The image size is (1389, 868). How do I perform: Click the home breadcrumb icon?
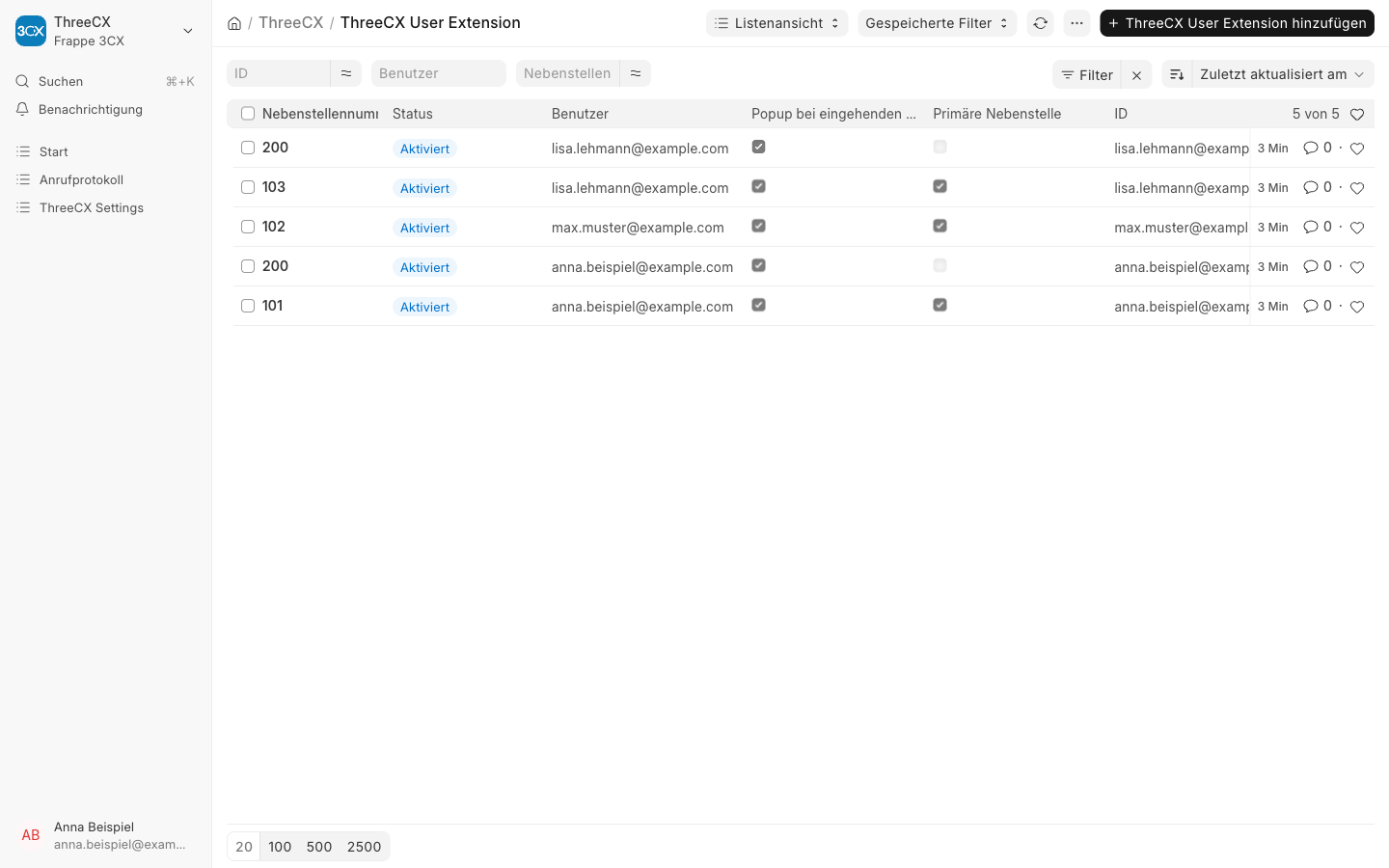point(234,23)
